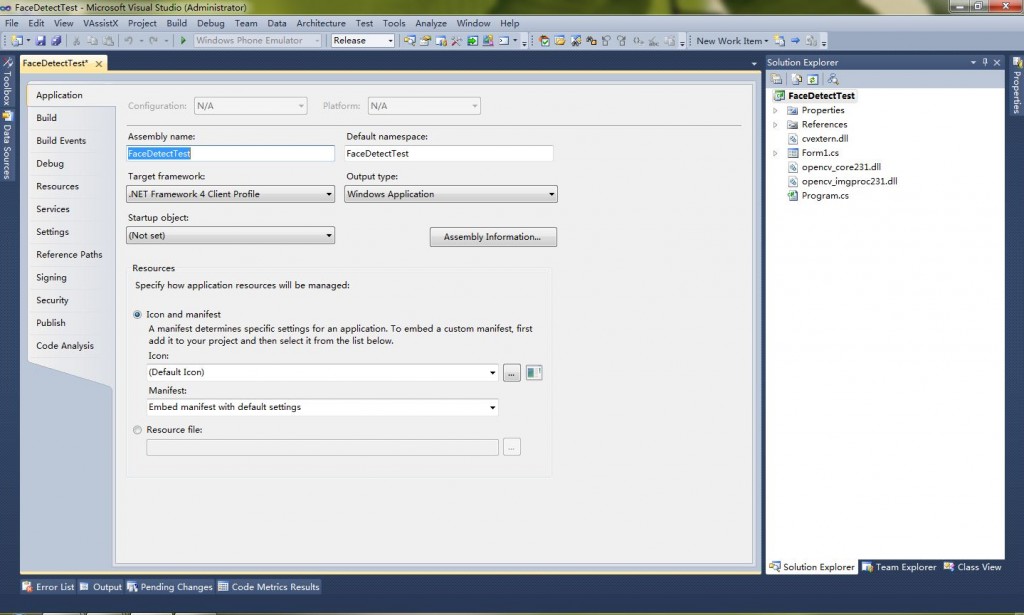
Task: Open the collapsed Data Sources side panel
Action: tap(7, 145)
